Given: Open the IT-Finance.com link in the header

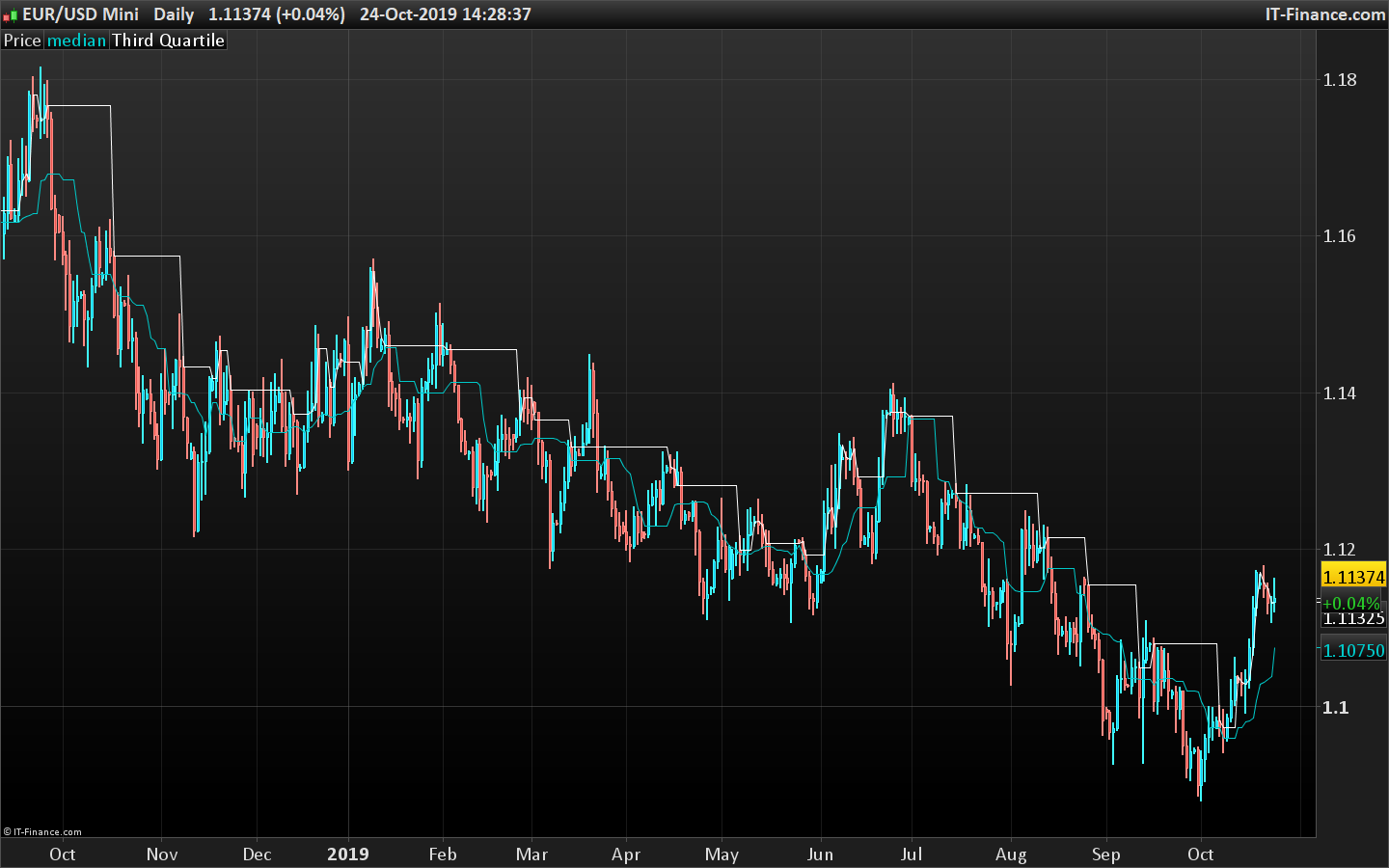Looking at the screenshot, I should click(x=1325, y=14).
